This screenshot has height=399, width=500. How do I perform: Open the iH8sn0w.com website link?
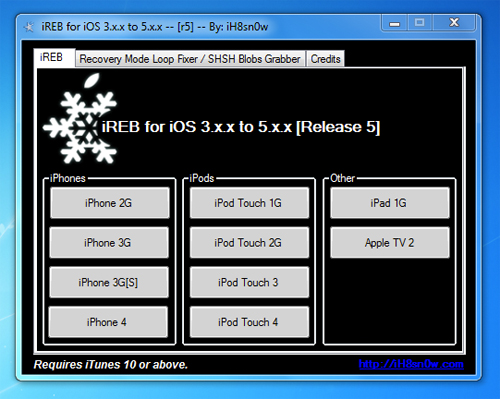pyautogui.click(x=411, y=364)
